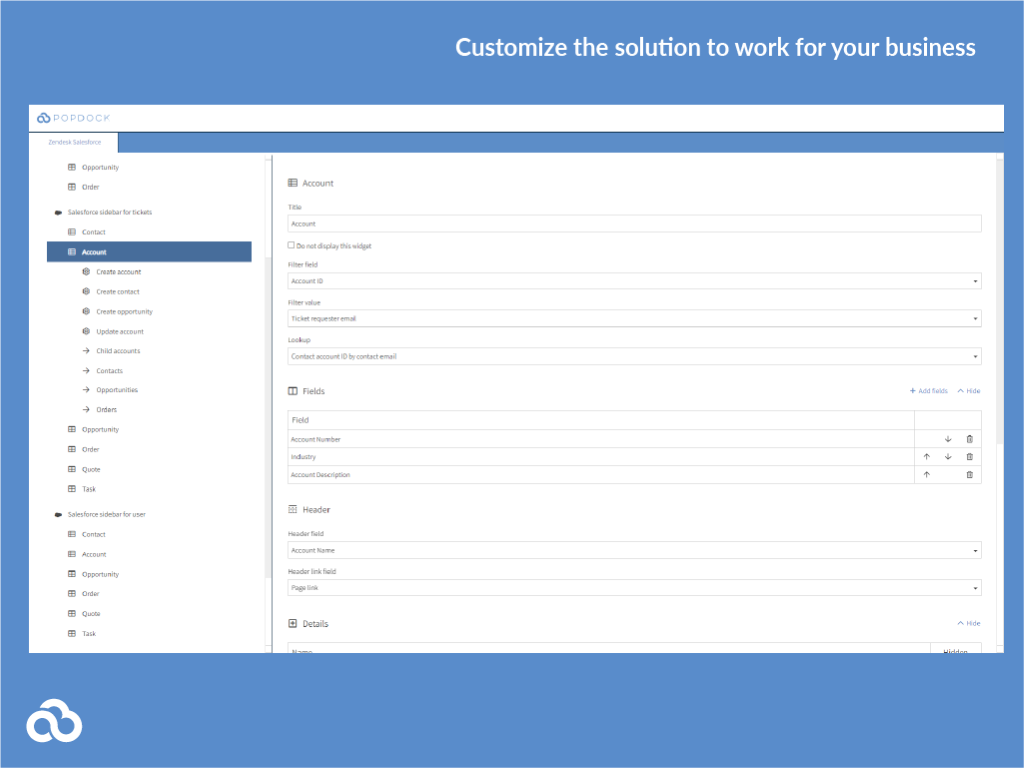Click inside the Title input field

634,223
